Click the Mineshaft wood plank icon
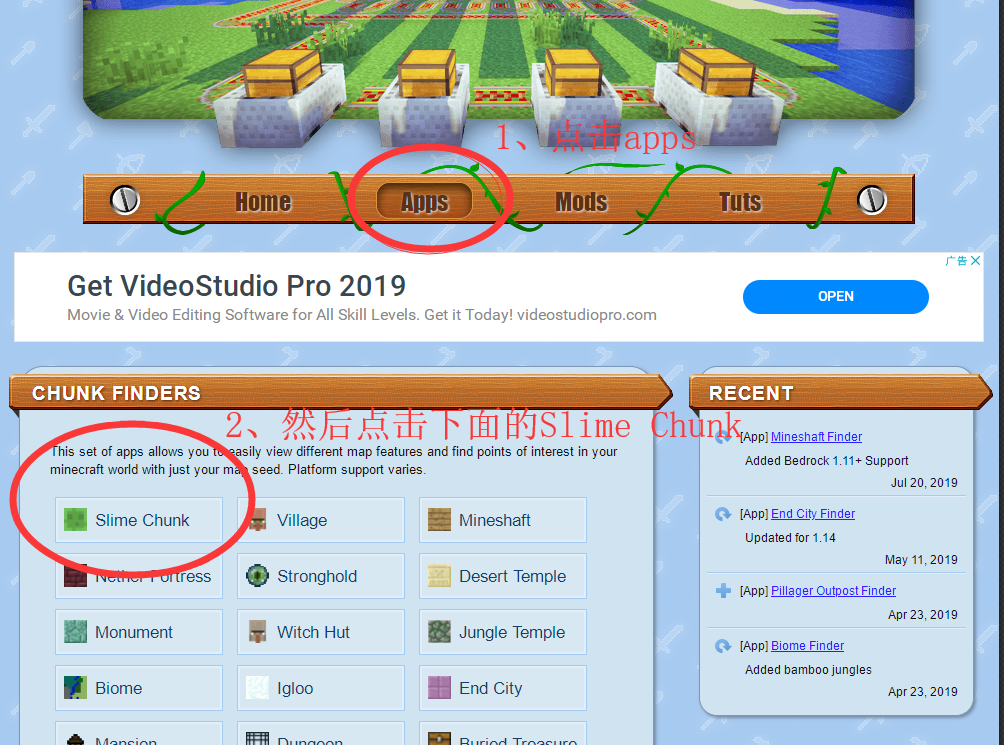Viewport: 1004px width, 745px height. 440,520
